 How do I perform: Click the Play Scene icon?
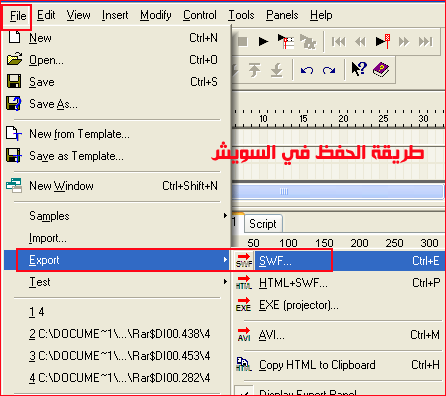click(x=286, y=41)
